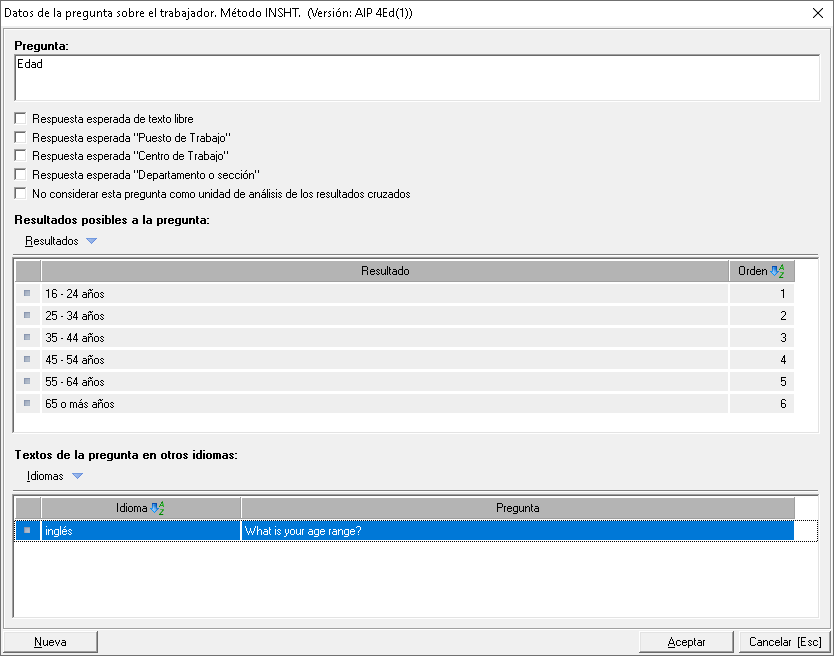This screenshot has height=656, width=834.
Task: Click sort icon in Orden column header
Action: [778, 271]
